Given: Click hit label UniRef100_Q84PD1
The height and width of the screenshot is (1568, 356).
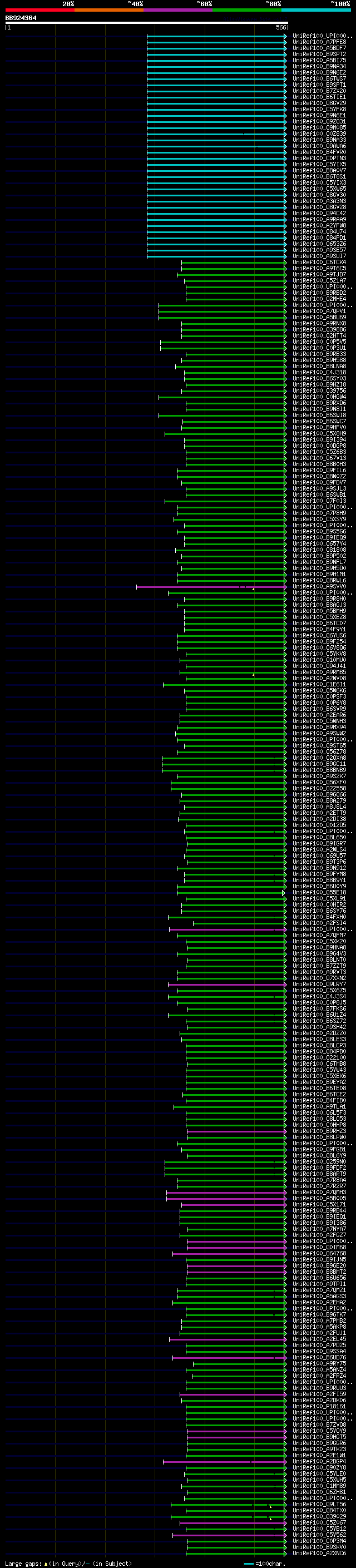Looking at the screenshot, I should (319, 238).
